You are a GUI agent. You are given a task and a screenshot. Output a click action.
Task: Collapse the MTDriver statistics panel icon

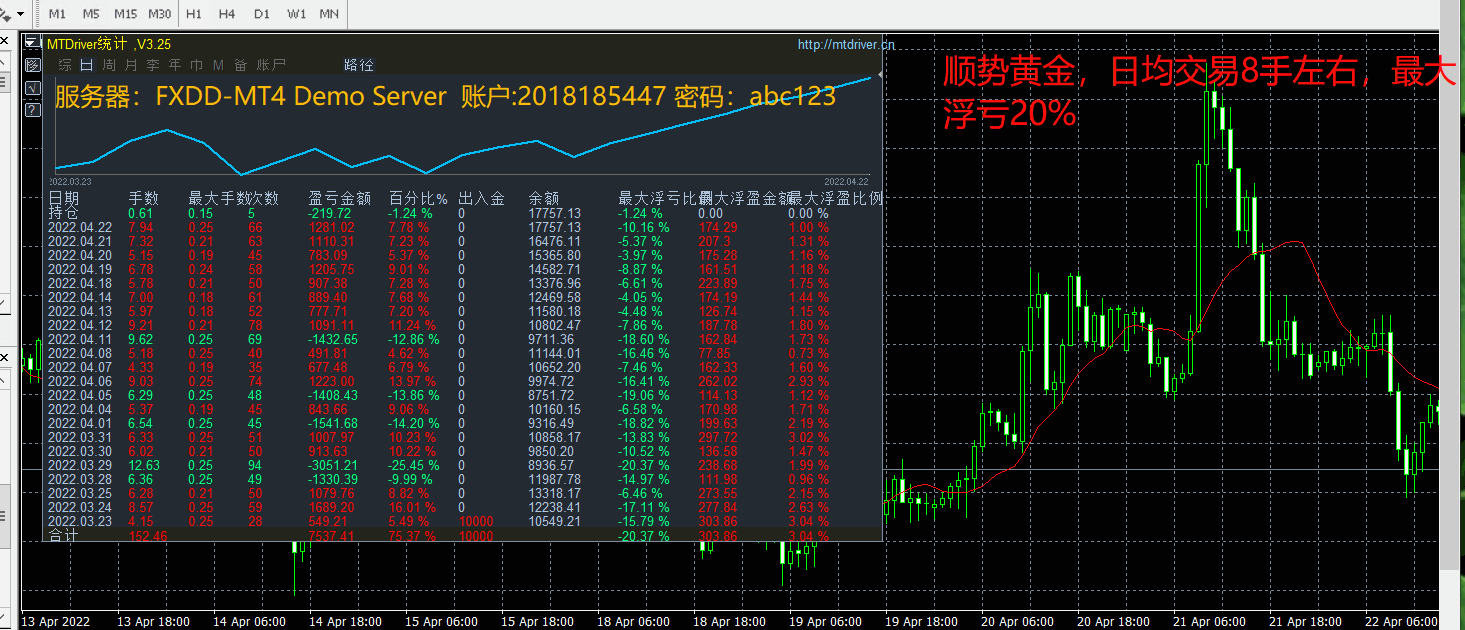point(32,43)
